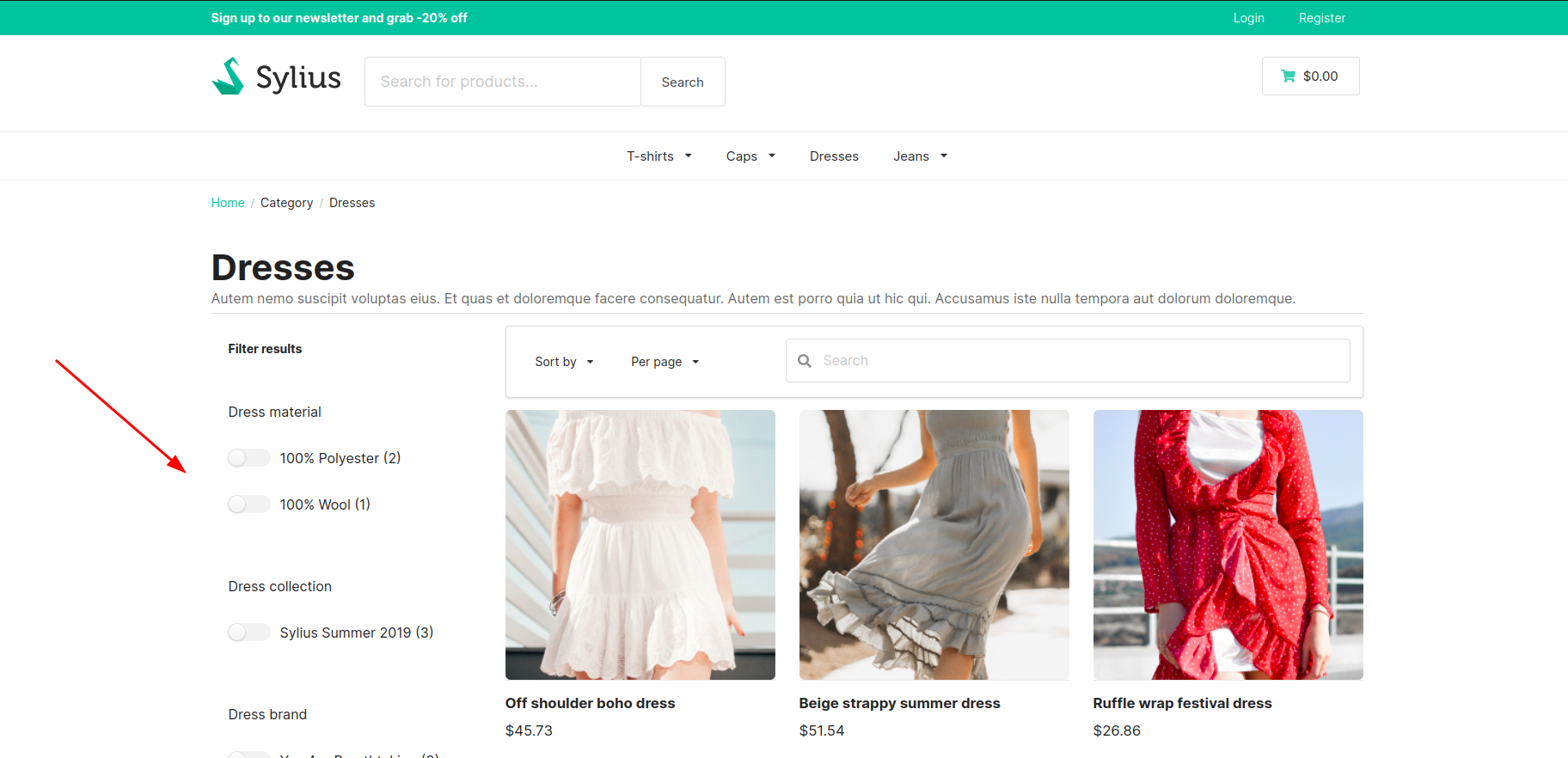Open the shopping cart showing $0.00
This screenshot has width=1568, height=758.
tap(1310, 76)
